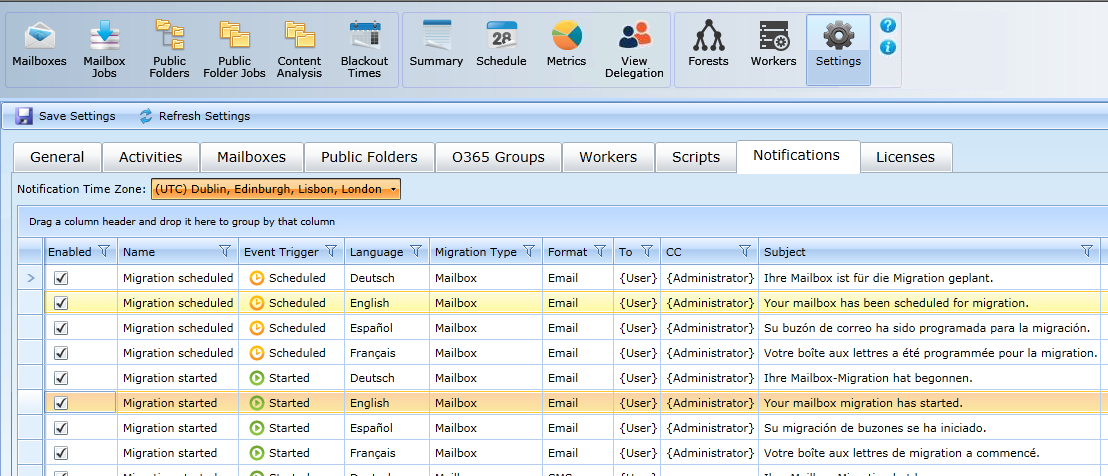Switch to the Licenses tab
Screen dimensions: 1108x476
click(x=905, y=157)
